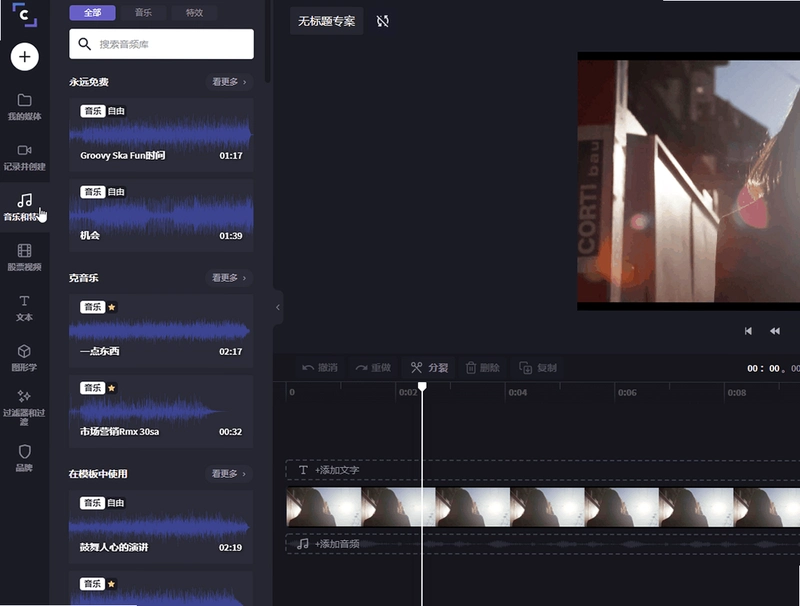Click the cloud sync off icon
Screen dimensions: 800x606
[x=383, y=21]
